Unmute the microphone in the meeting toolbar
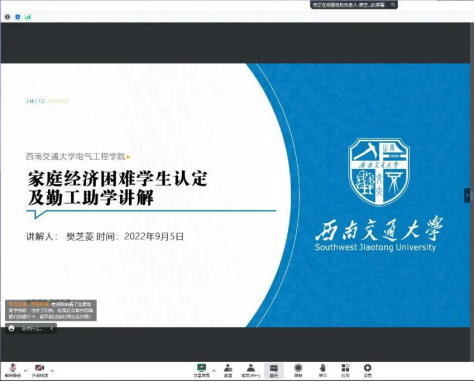The height and width of the screenshot is (382, 474). [13, 370]
